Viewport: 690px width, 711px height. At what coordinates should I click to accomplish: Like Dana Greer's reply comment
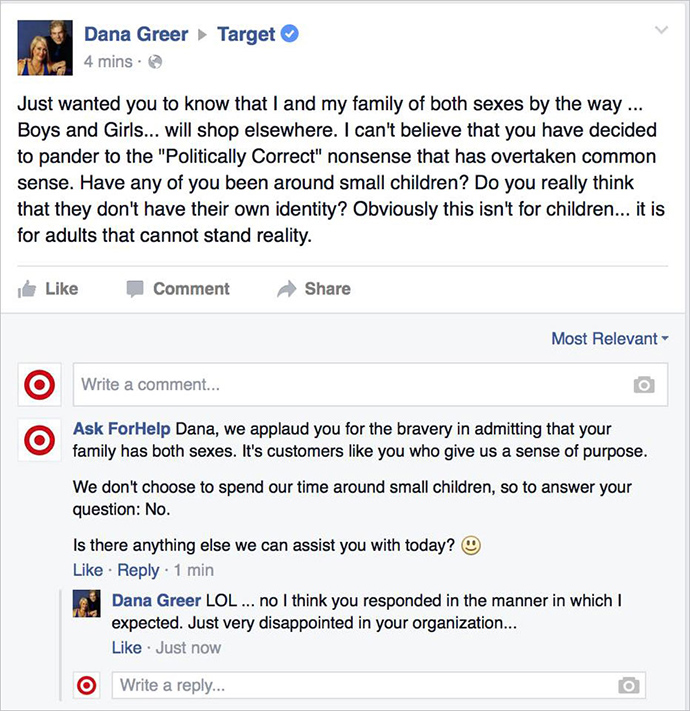pyautogui.click(x=126, y=647)
